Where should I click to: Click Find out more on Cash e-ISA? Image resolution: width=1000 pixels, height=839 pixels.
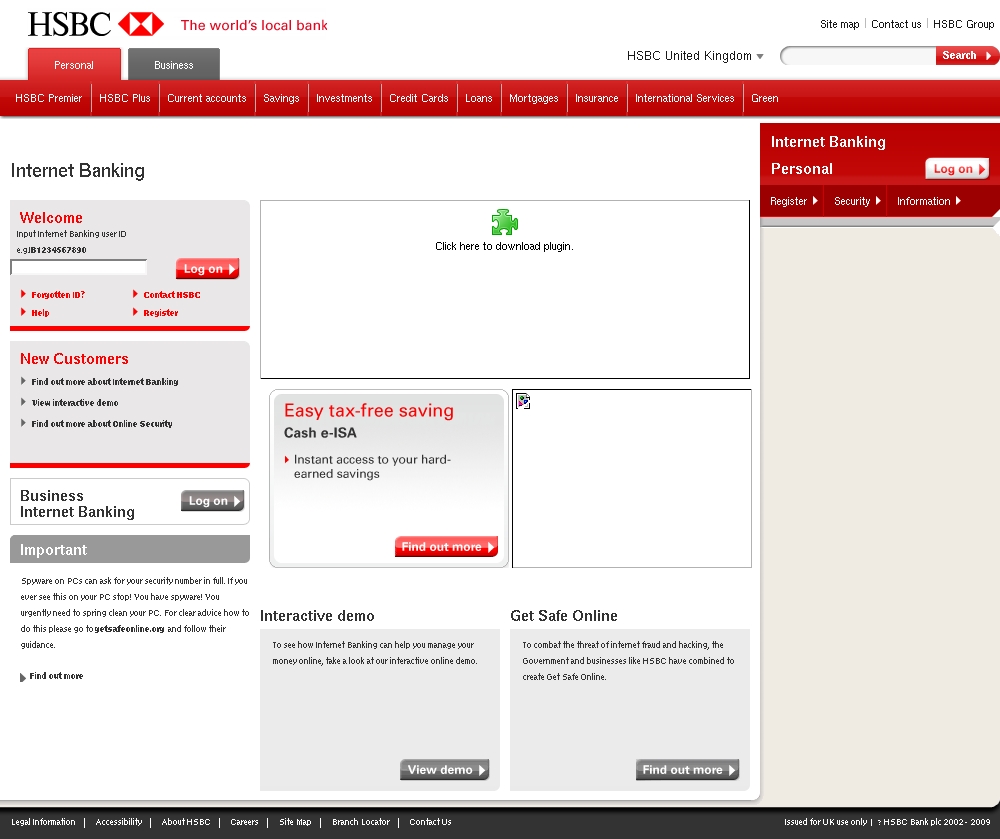click(x=446, y=547)
